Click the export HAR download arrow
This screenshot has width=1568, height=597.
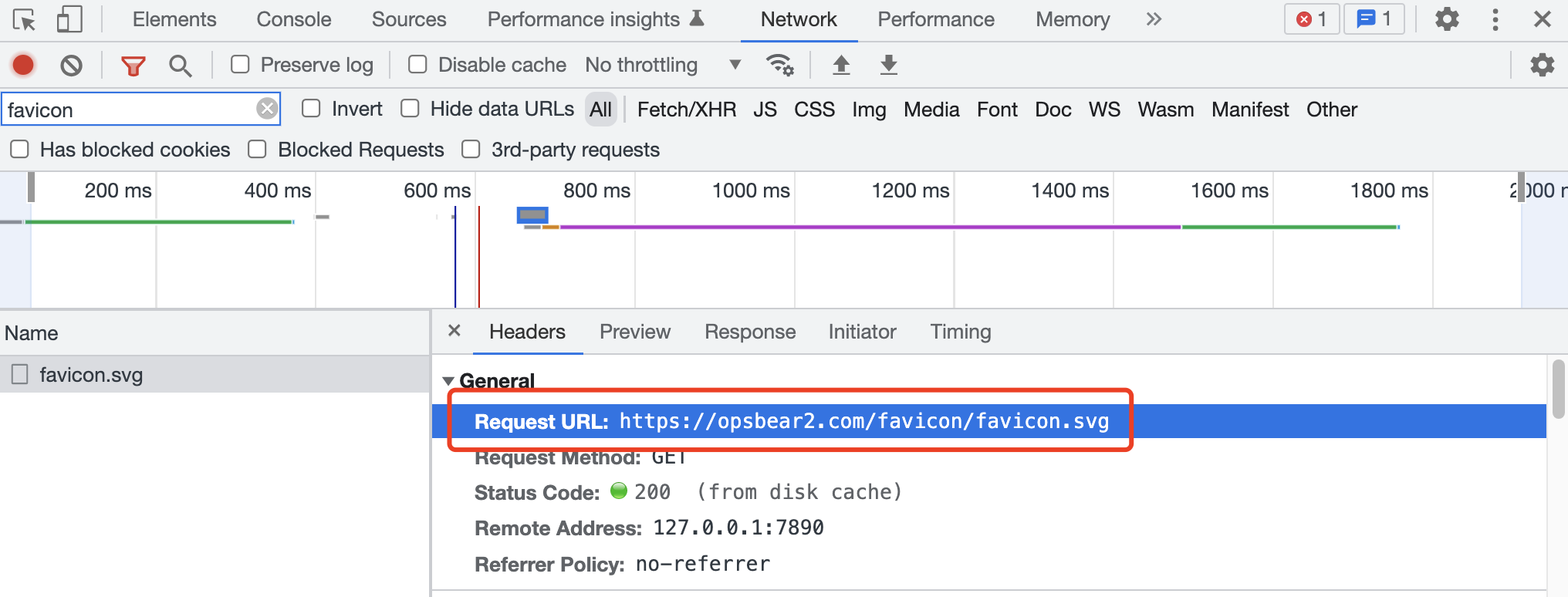(x=889, y=66)
